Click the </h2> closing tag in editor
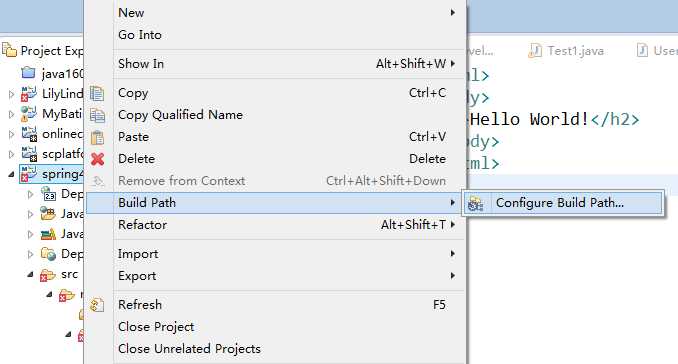This screenshot has height=364, width=678. 615,119
